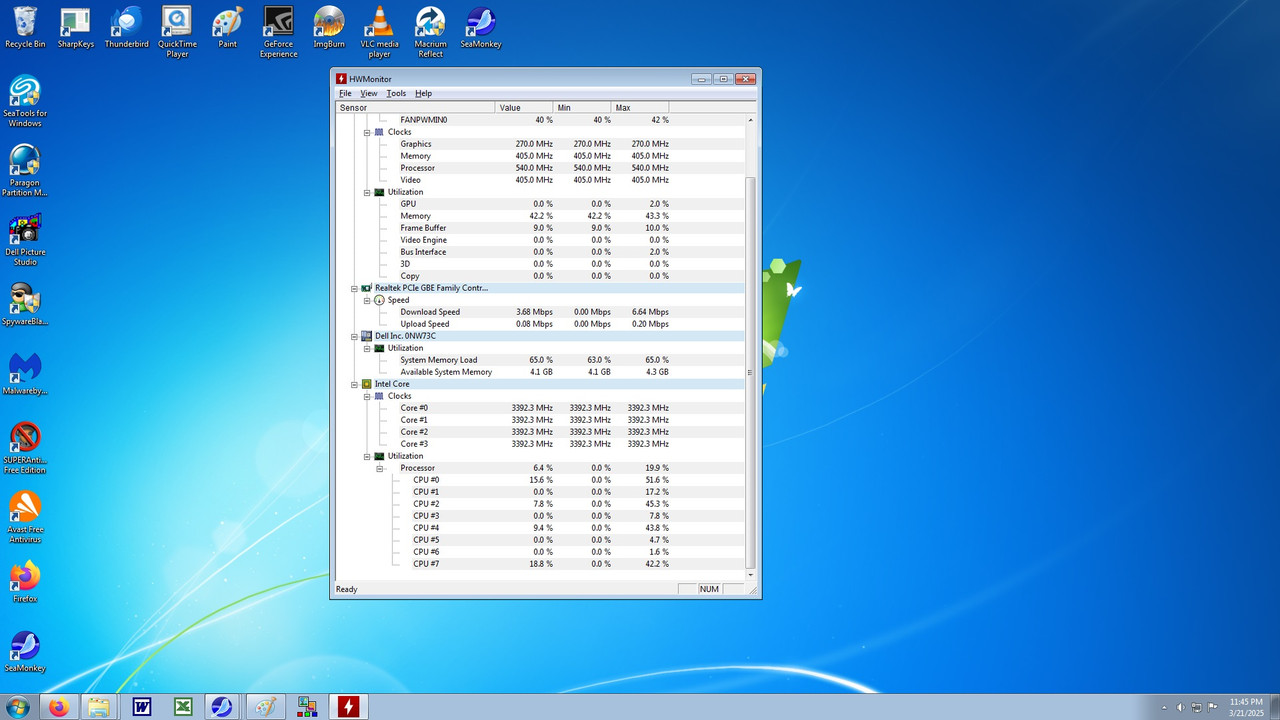Launch ImgBurn from the desktop
Screen dimensions: 1280x720
329,26
